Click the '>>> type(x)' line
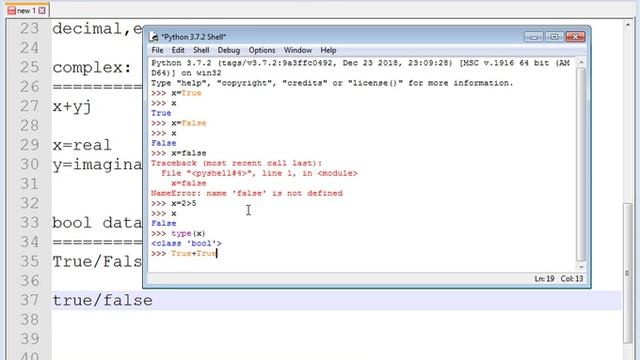 (x=178, y=233)
